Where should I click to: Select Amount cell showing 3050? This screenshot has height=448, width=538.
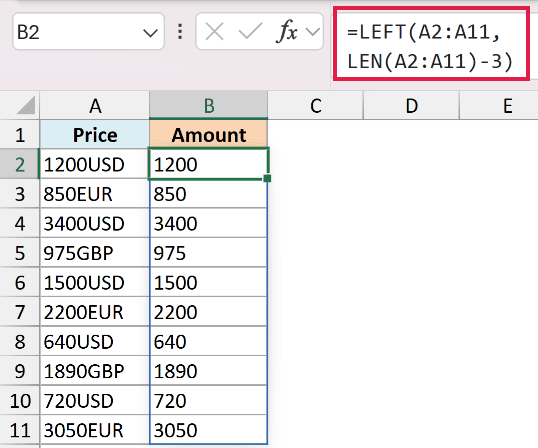tap(209, 430)
